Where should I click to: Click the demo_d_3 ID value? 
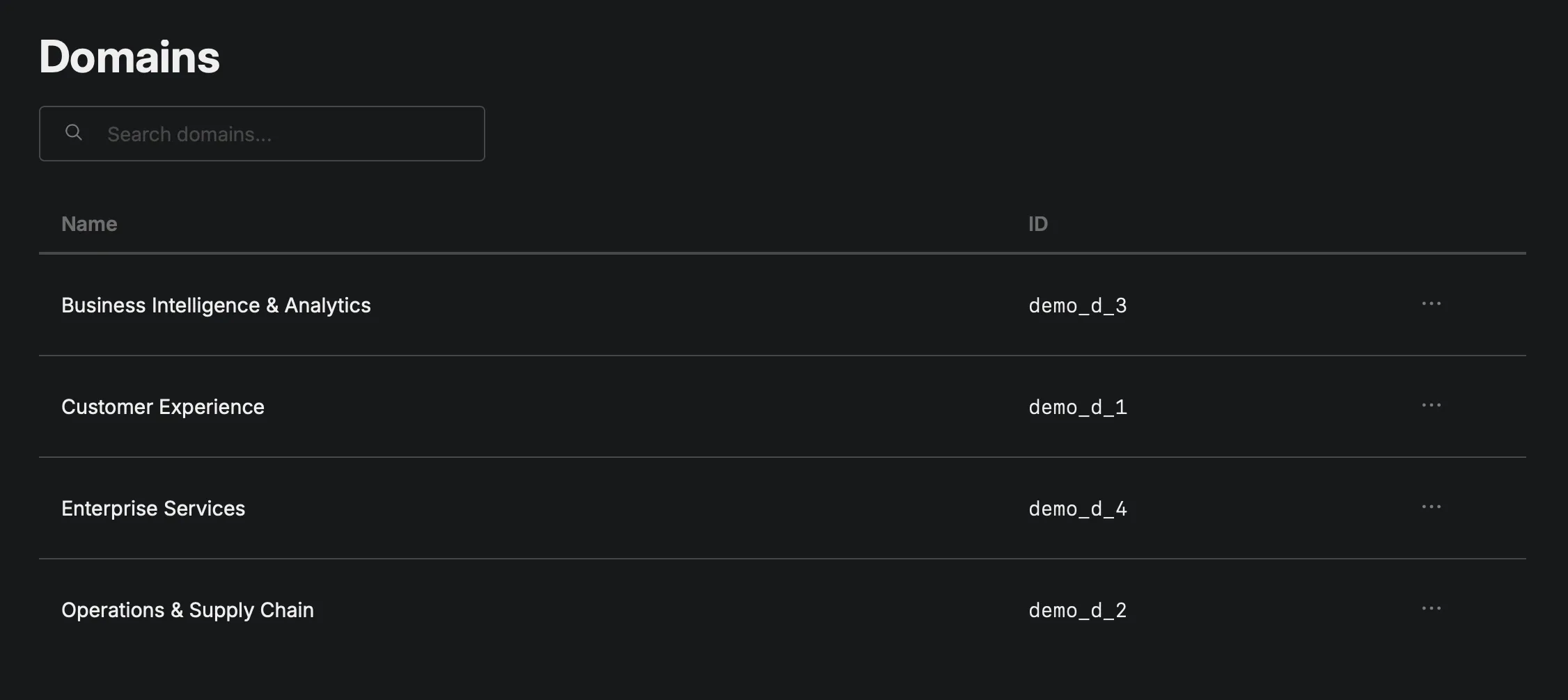(x=1078, y=305)
